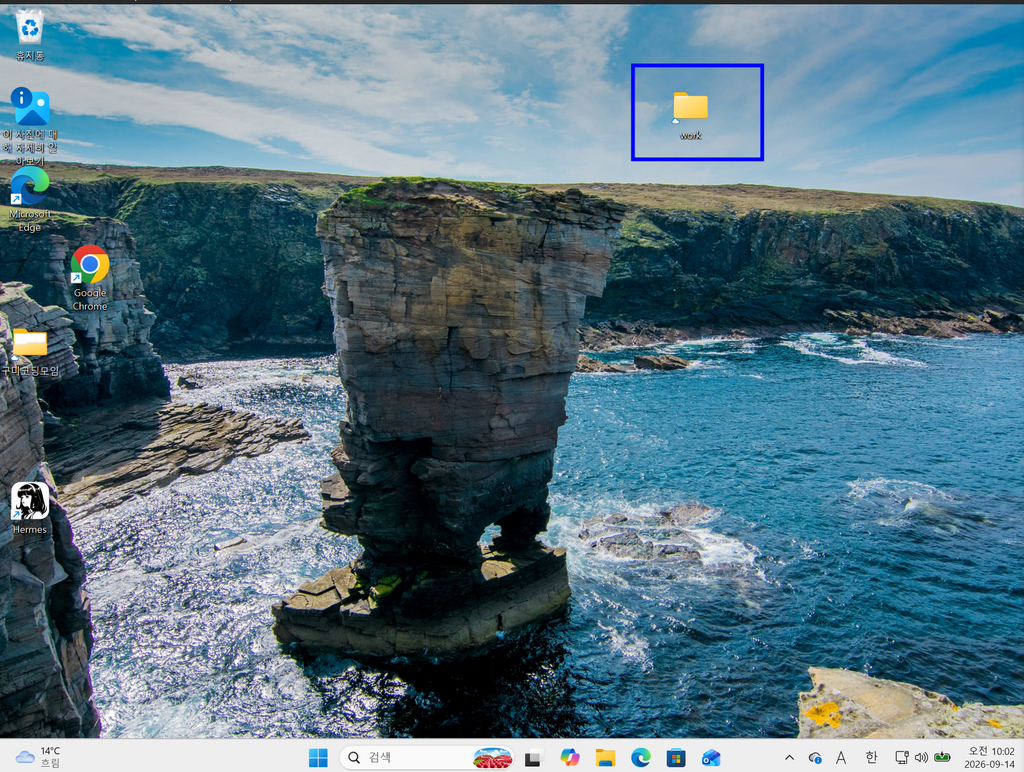Open the OneDrive cloud tray icon

coord(814,758)
